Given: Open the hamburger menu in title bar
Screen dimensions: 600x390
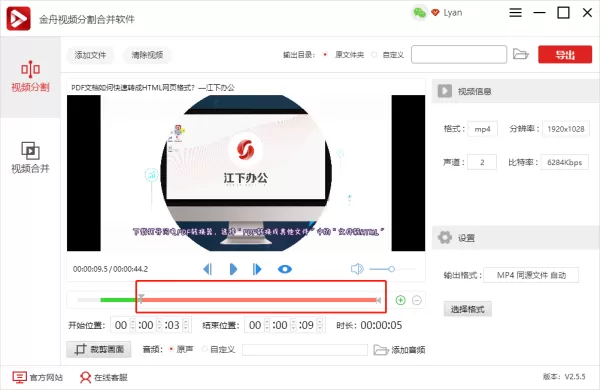Looking at the screenshot, I should pos(515,13).
